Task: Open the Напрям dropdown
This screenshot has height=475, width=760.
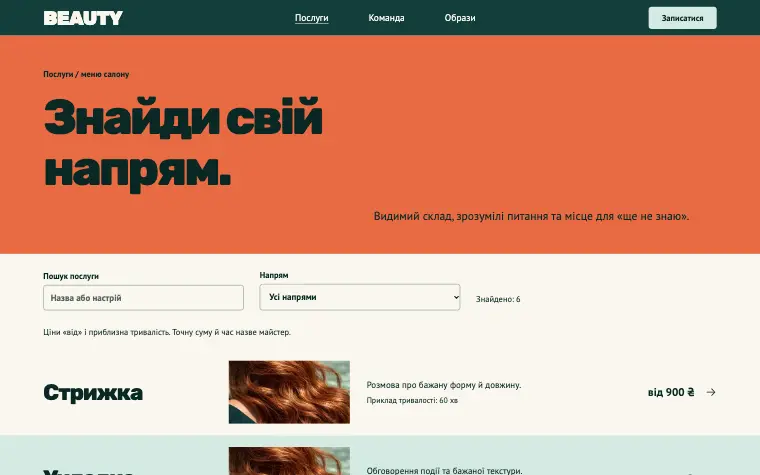Action: pyautogui.click(x=360, y=297)
